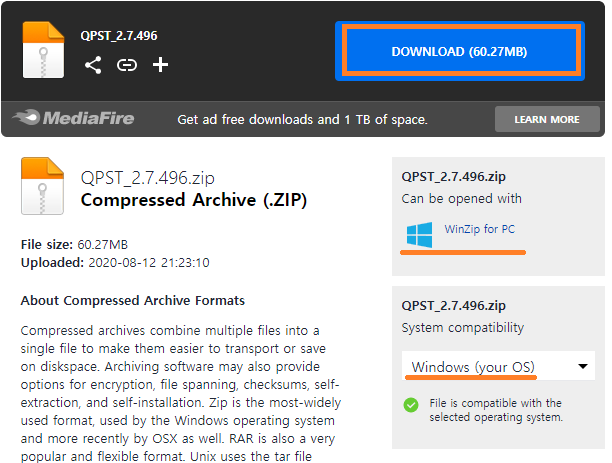The width and height of the screenshot is (612, 463).
Task: Download the 60.27MB file
Action: coord(460,51)
